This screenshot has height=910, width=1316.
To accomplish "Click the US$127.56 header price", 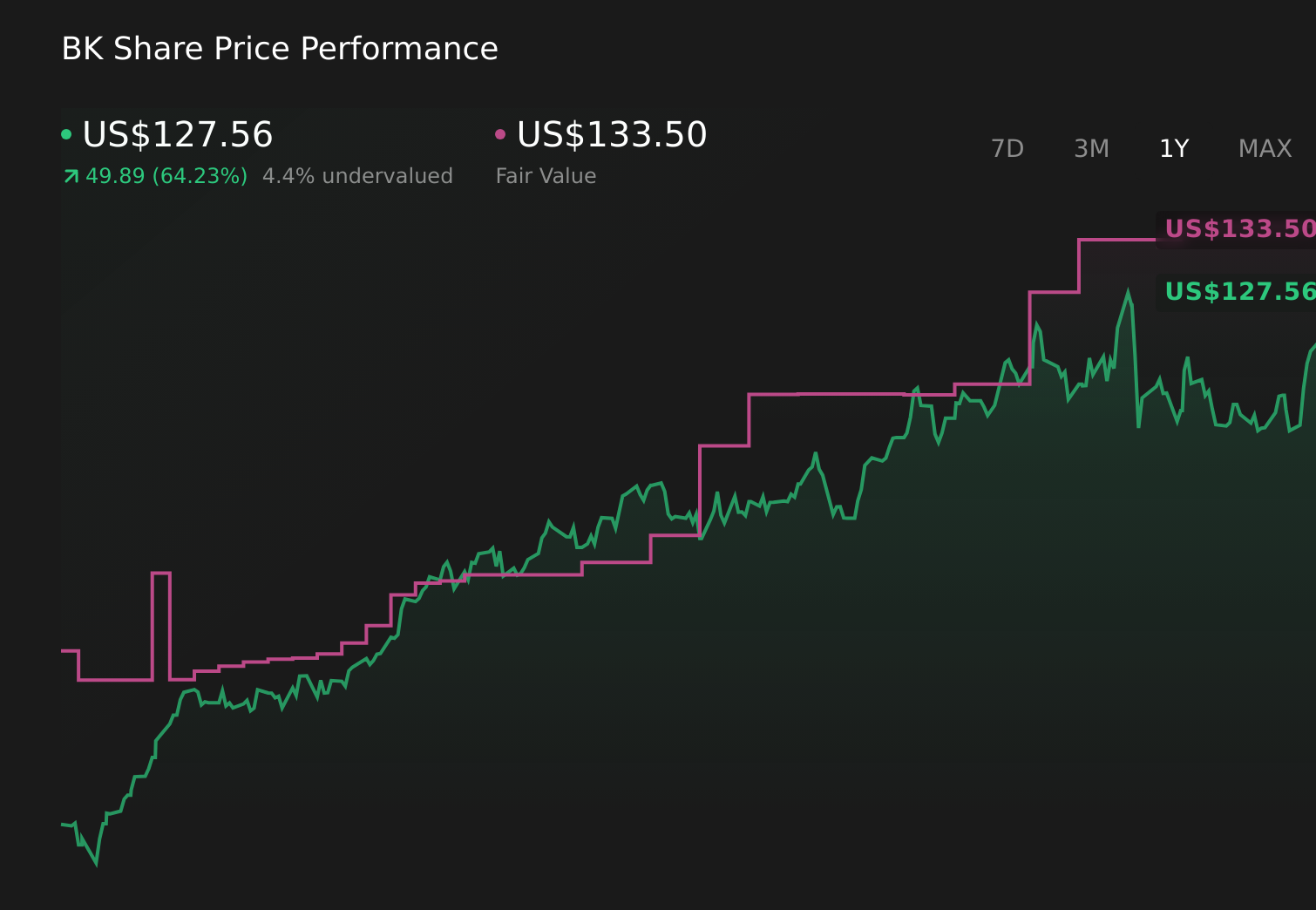I will coord(177,135).
